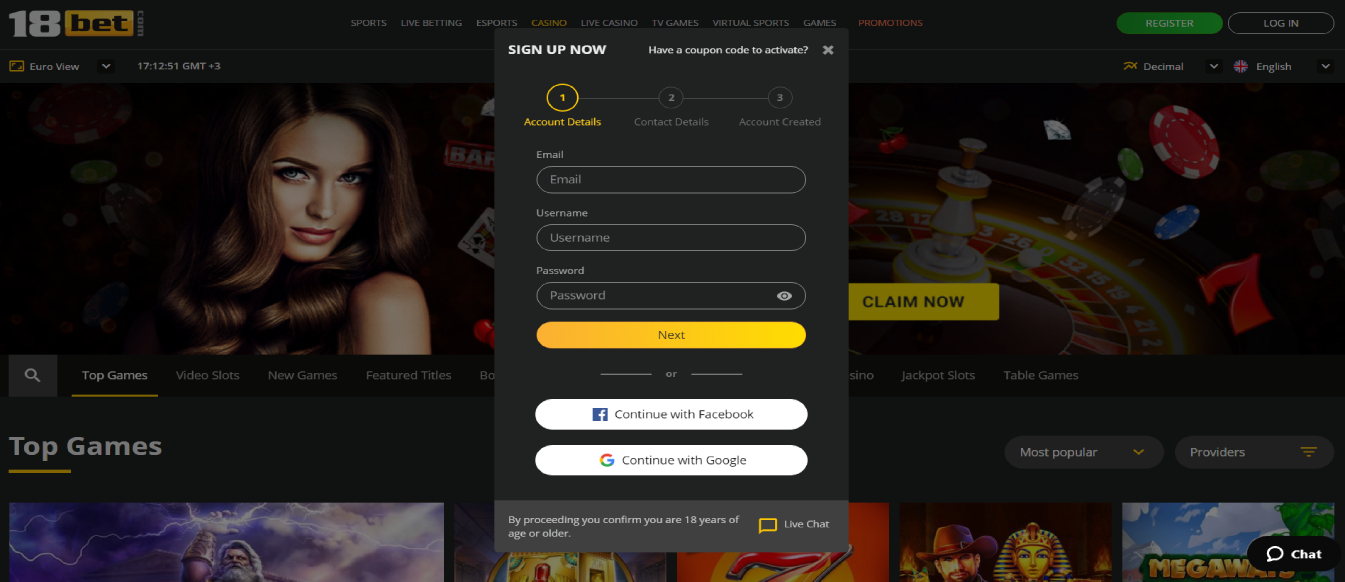Open Live Casino section
Viewport: 1345px width, 582px height.
tap(609, 23)
